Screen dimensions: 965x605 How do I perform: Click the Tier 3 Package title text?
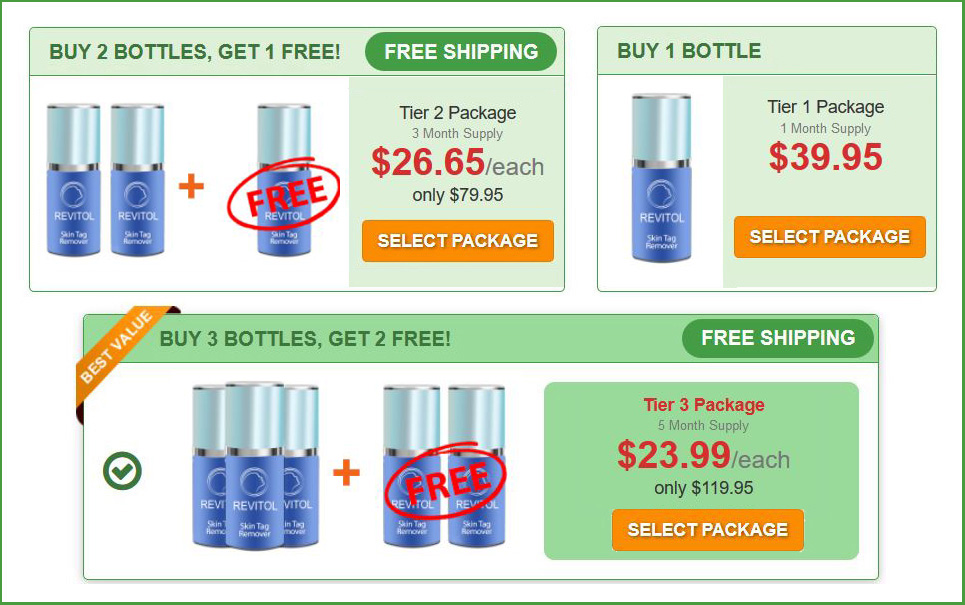click(703, 405)
